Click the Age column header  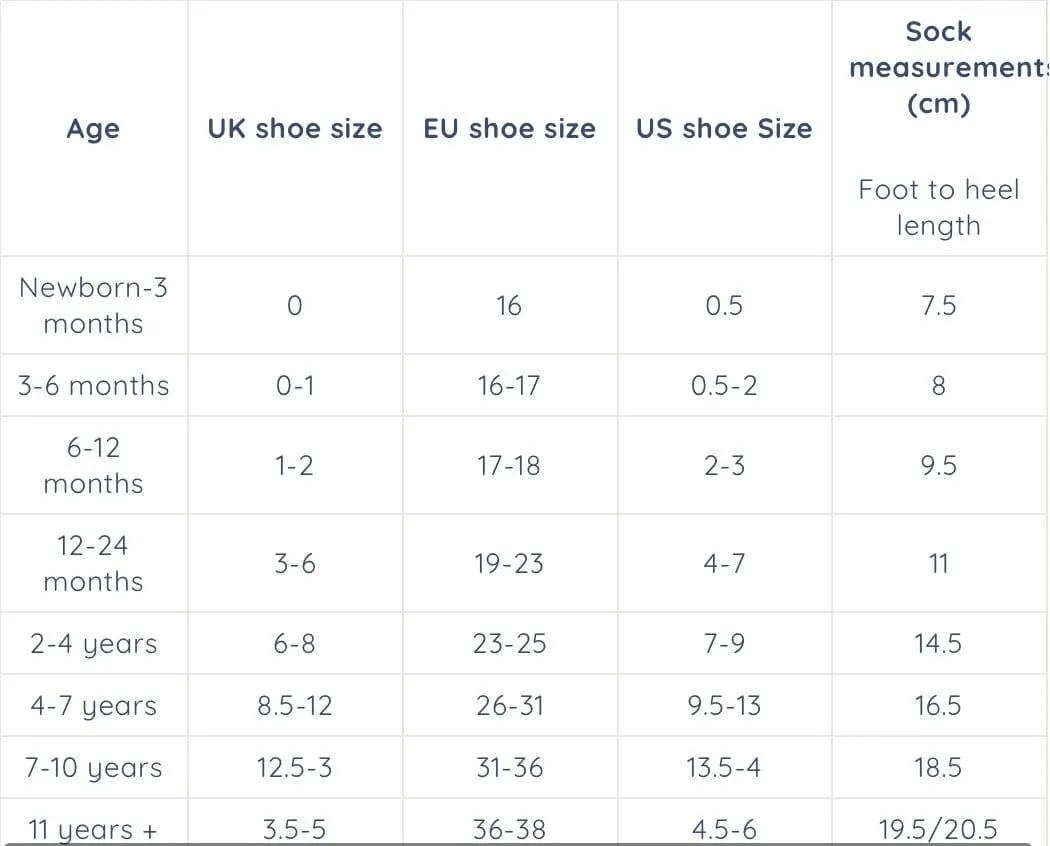[x=93, y=129]
